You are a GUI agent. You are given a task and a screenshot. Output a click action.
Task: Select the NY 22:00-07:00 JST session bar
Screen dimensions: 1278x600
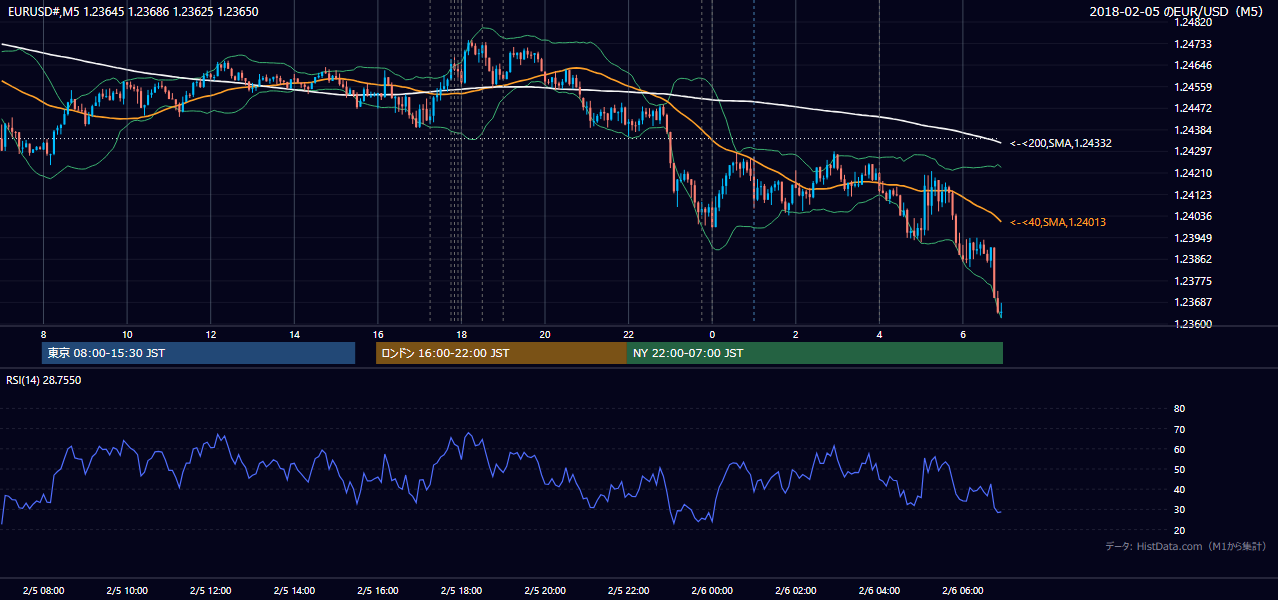tap(815, 353)
